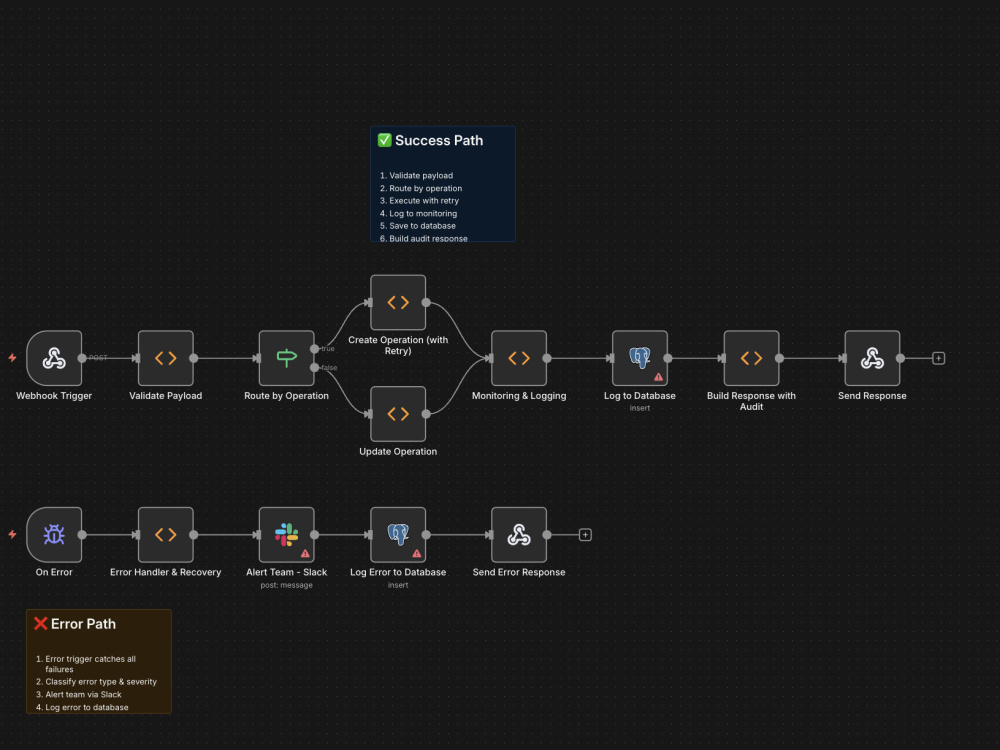
Task: Open the Create Operation (with Retry) node
Action: click(398, 302)
